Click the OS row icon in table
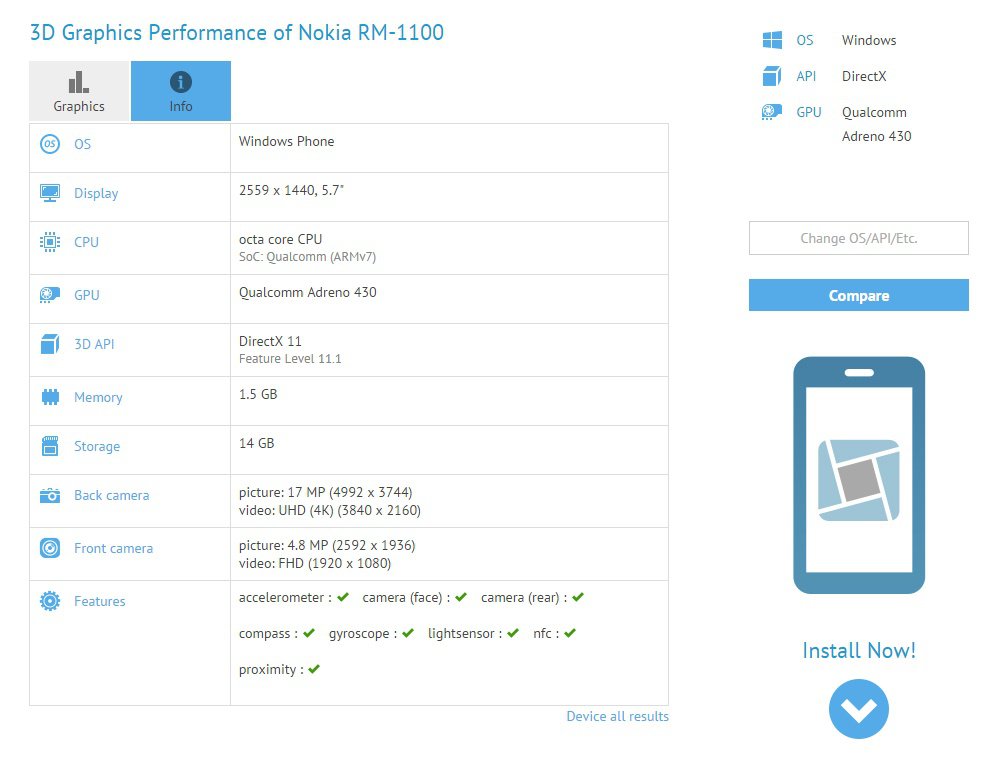The height and width of the screenshot is (763, 999). [50, 144]
